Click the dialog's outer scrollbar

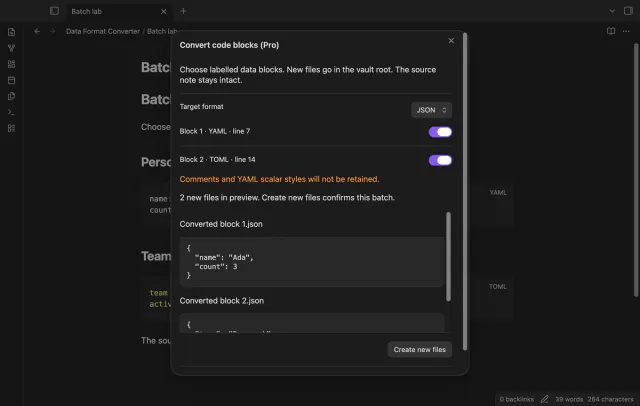click(x=465, y=192)
